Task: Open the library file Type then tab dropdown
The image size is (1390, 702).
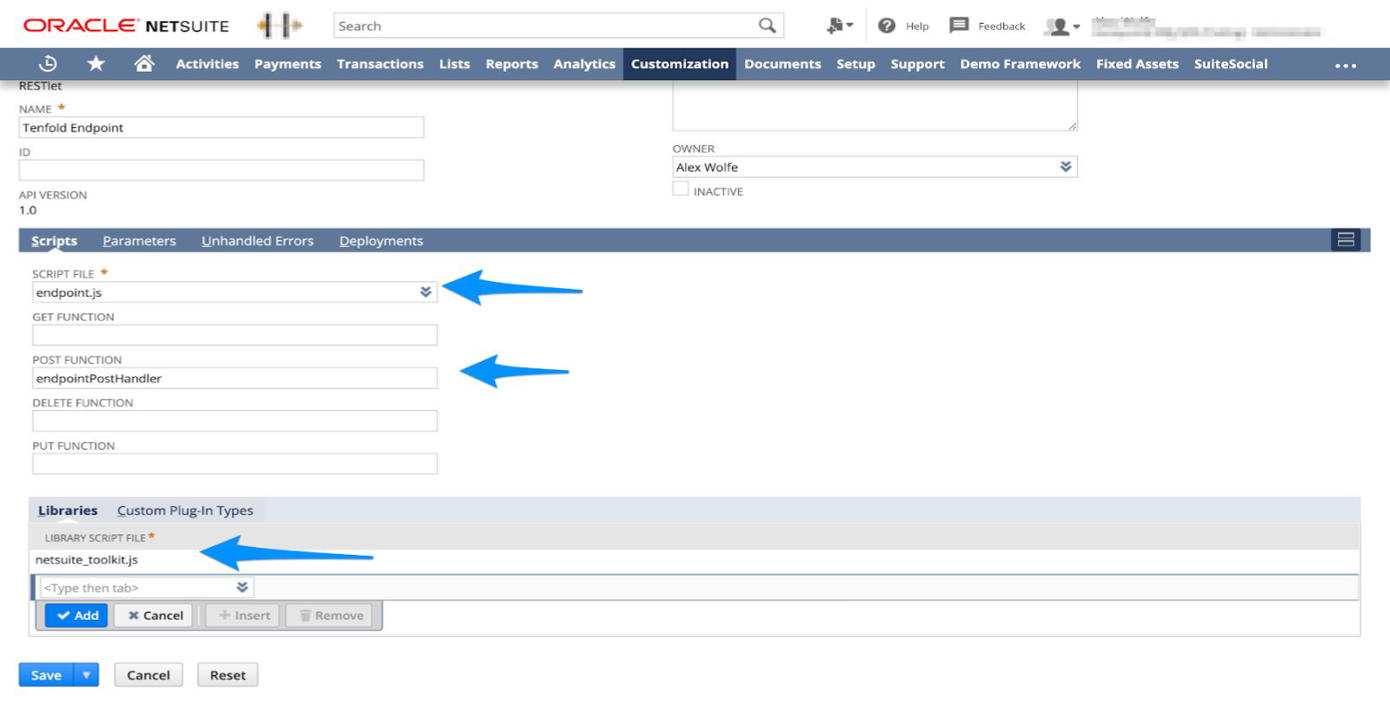Action: pos(242,587)
